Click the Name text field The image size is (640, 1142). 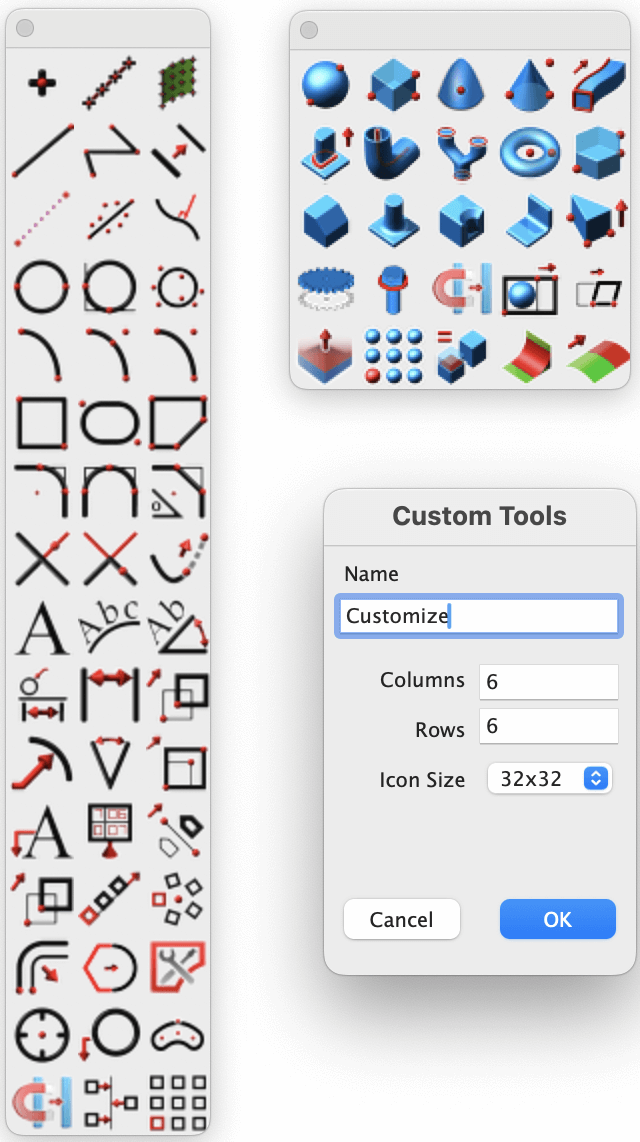(479, 616)
